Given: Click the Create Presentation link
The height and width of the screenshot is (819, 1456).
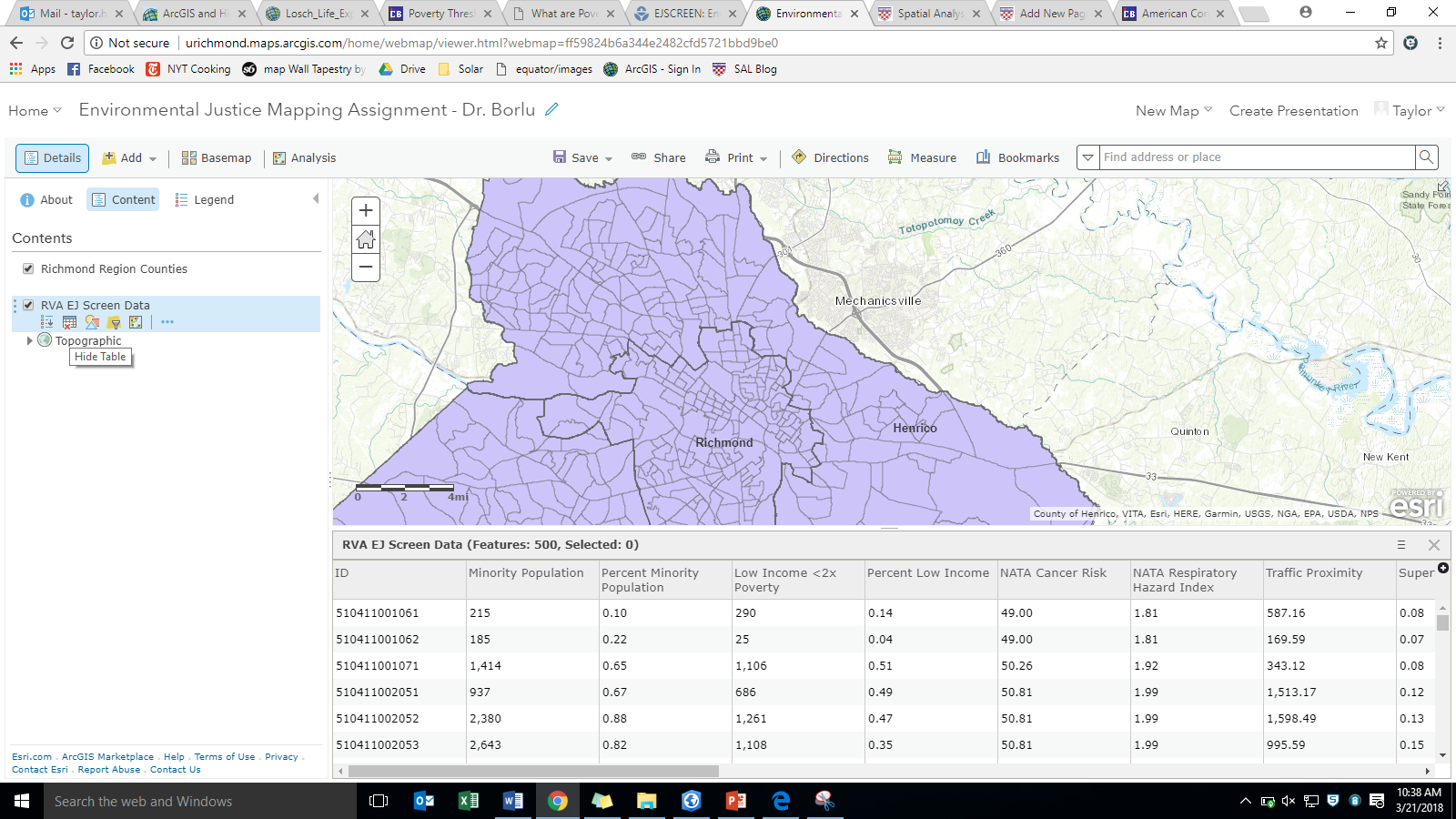Looking at the screenshot, I should tap(1292, 110).
